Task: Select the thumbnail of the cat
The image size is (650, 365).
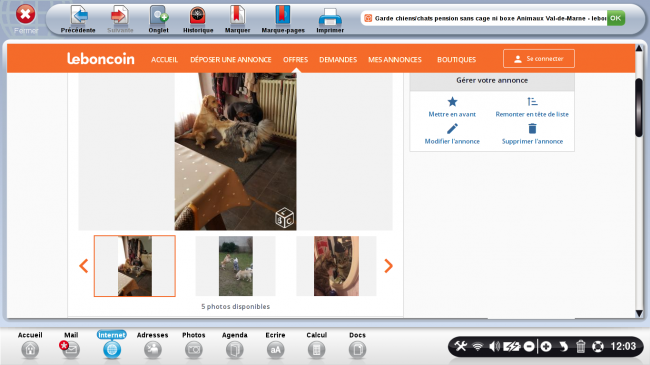Action: coord(336,266)
